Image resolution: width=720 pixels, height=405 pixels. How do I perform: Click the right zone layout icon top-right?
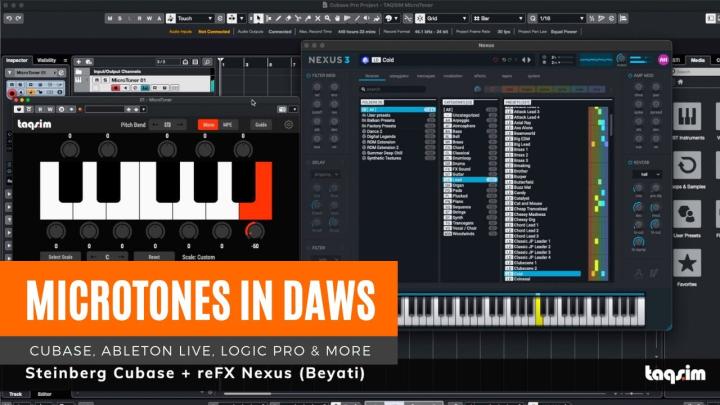[710, 18]
